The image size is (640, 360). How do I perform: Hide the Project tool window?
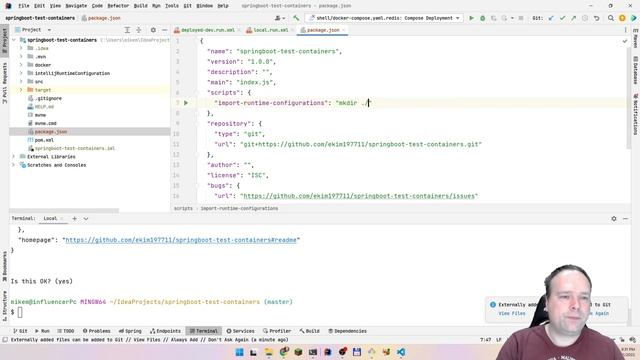164,30
